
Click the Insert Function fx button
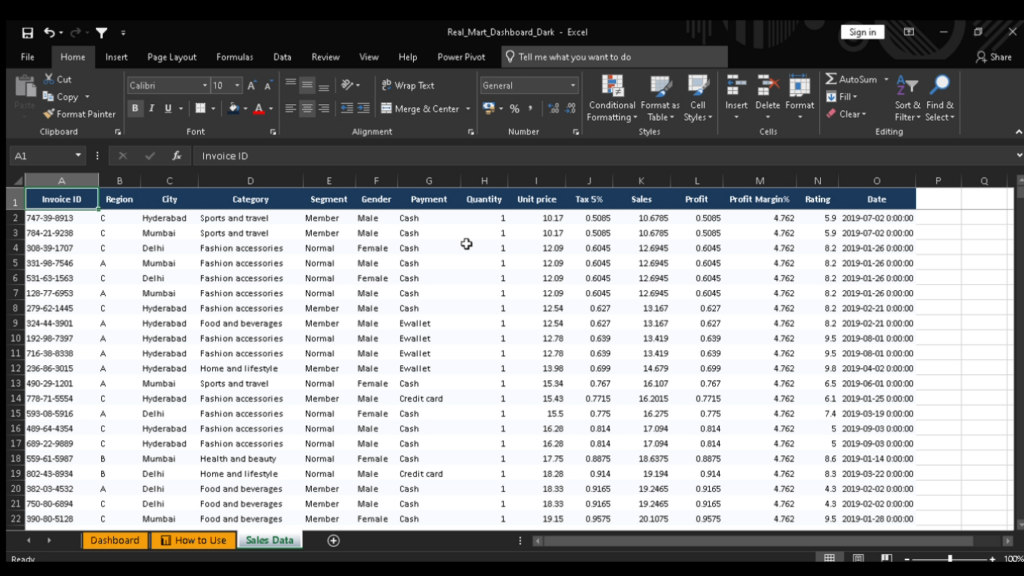click(x=176, y=155)
